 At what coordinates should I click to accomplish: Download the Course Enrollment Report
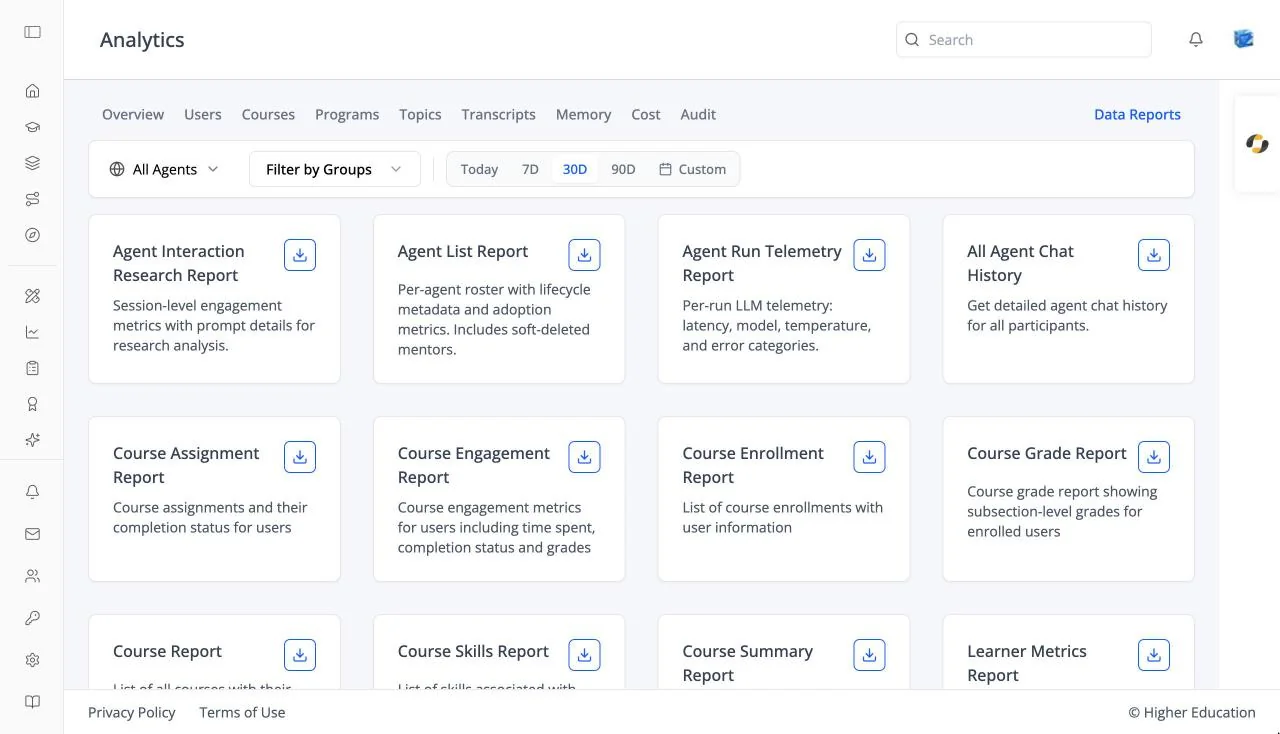click(x=869, y=457)
